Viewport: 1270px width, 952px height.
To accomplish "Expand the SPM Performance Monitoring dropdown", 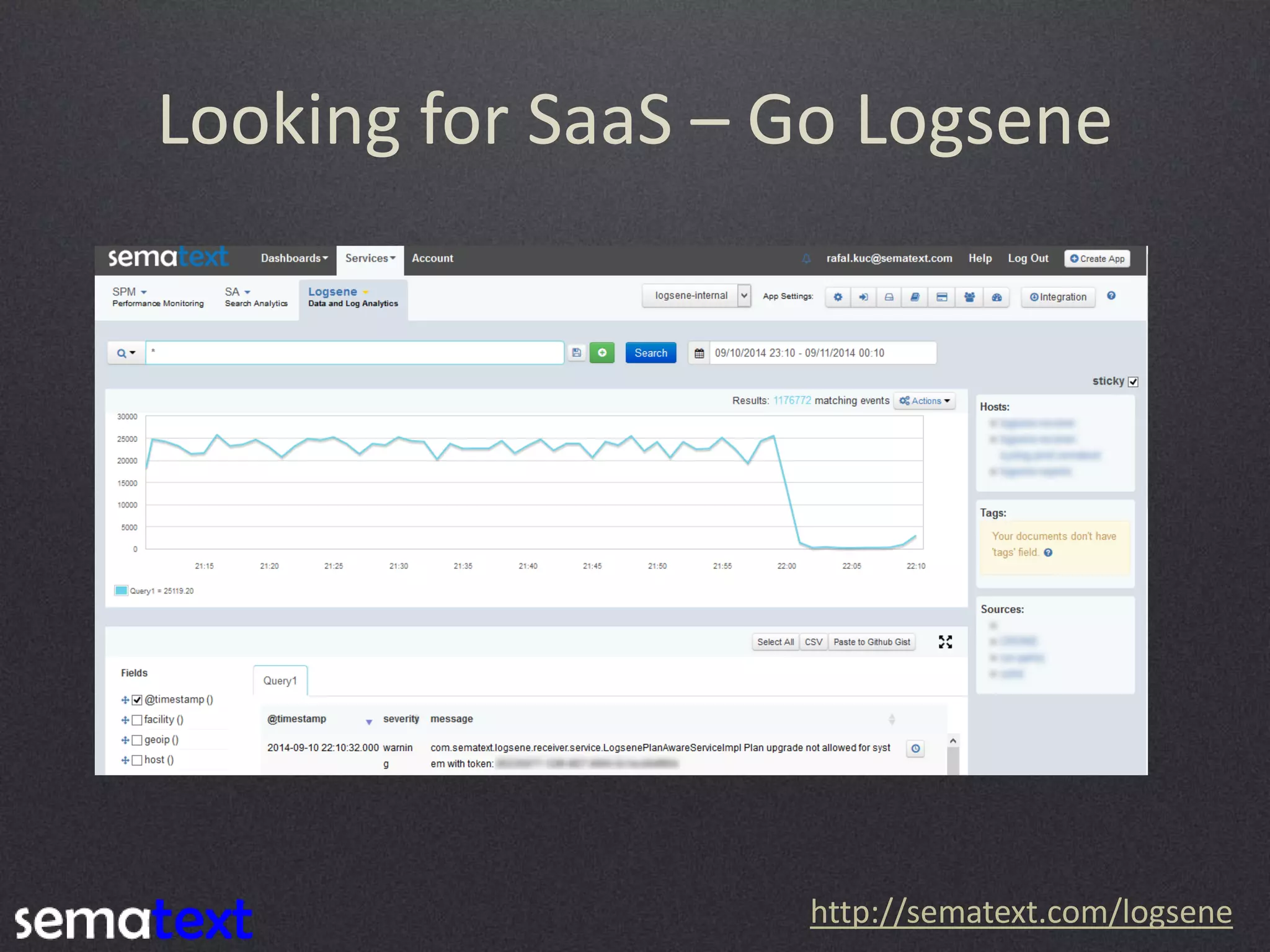I will 158,297.
